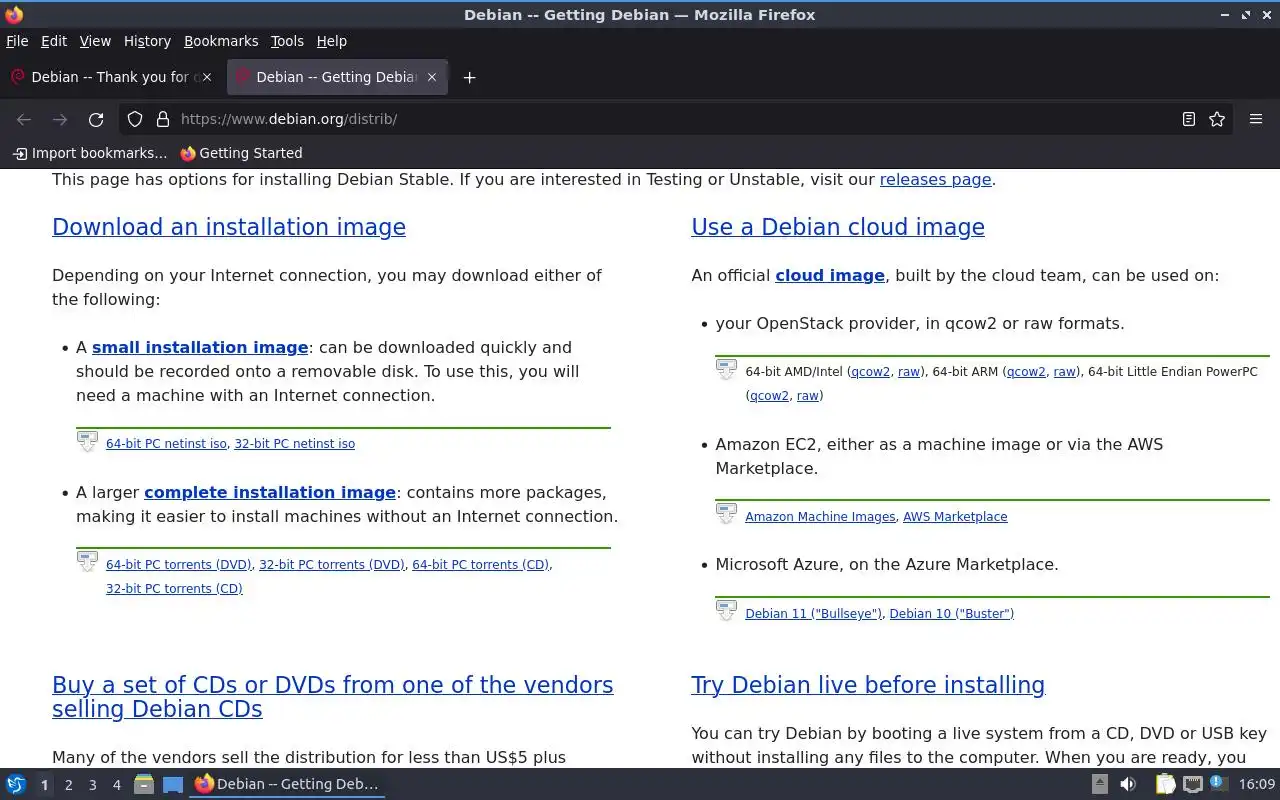Viewport: 1280px width, 800px height.
Task: Reload the current Debian page
Action: click(x=96, y=119)
